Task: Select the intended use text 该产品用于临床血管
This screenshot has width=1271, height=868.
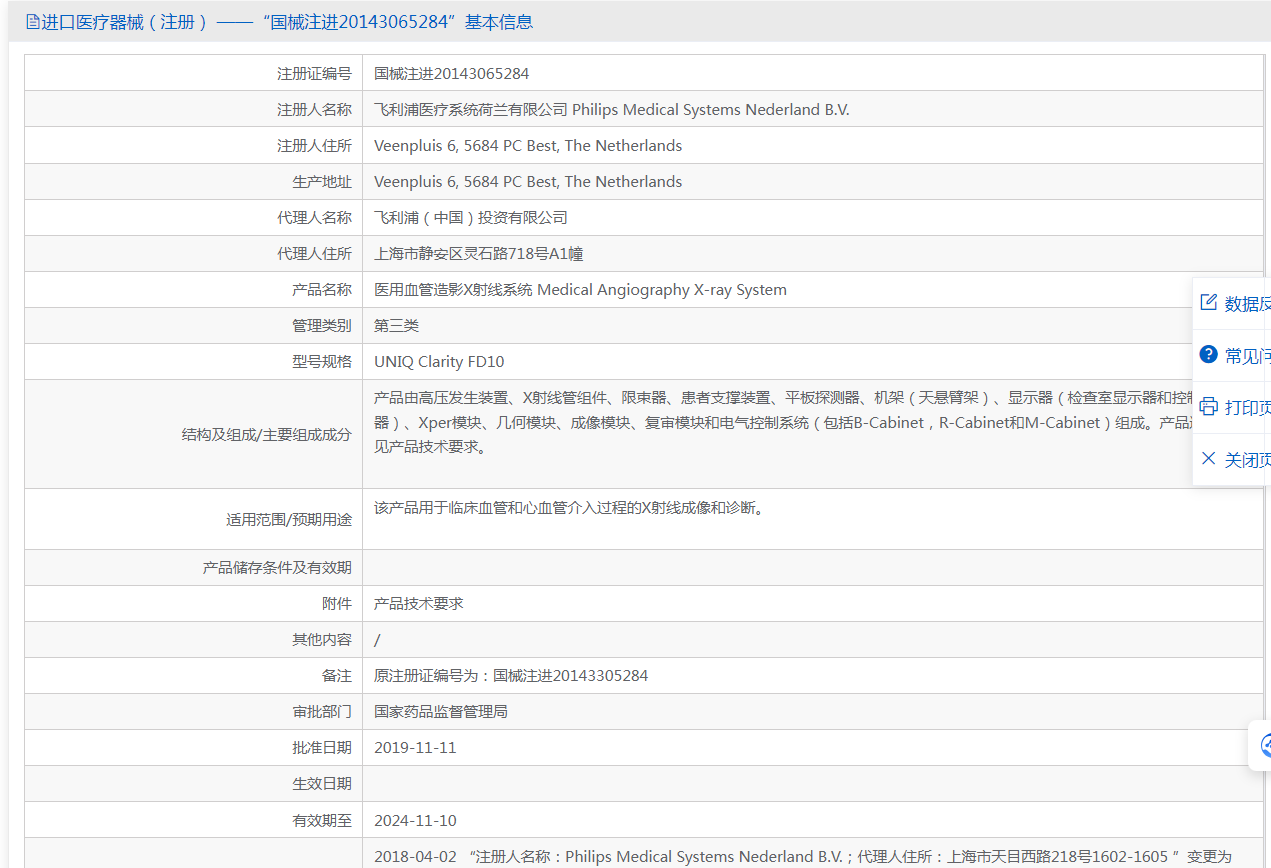Action: pyautogui.click(x=569, y=507)
